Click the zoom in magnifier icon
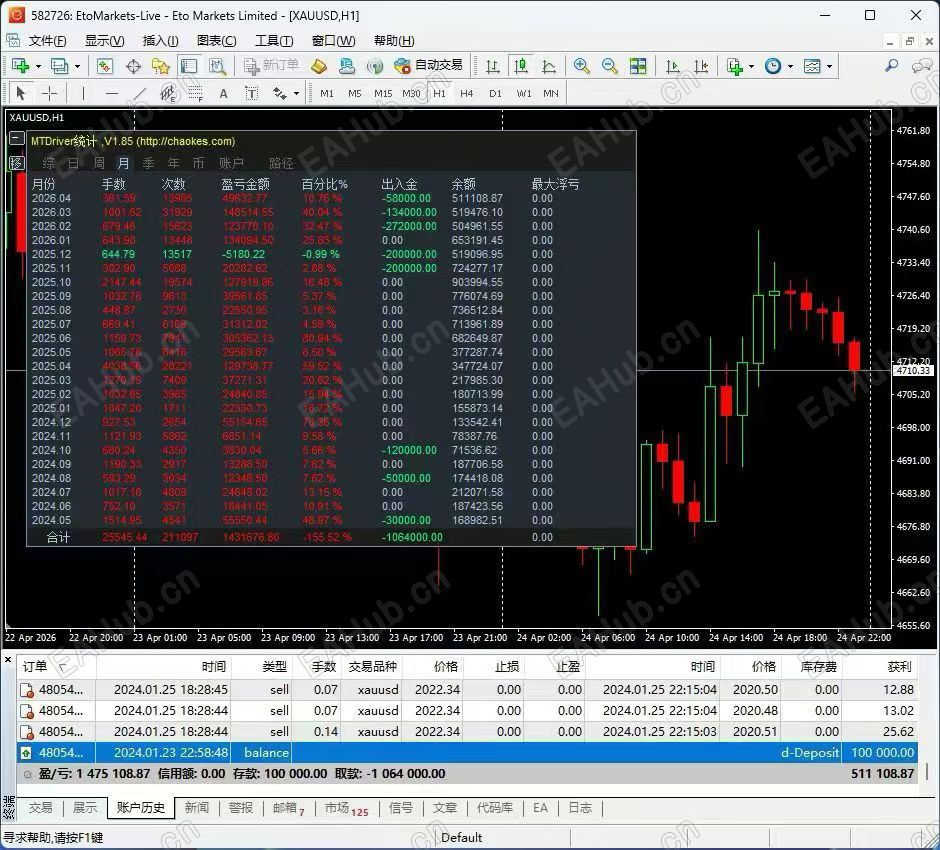This screenshot has width=940, height=850. 581,66
